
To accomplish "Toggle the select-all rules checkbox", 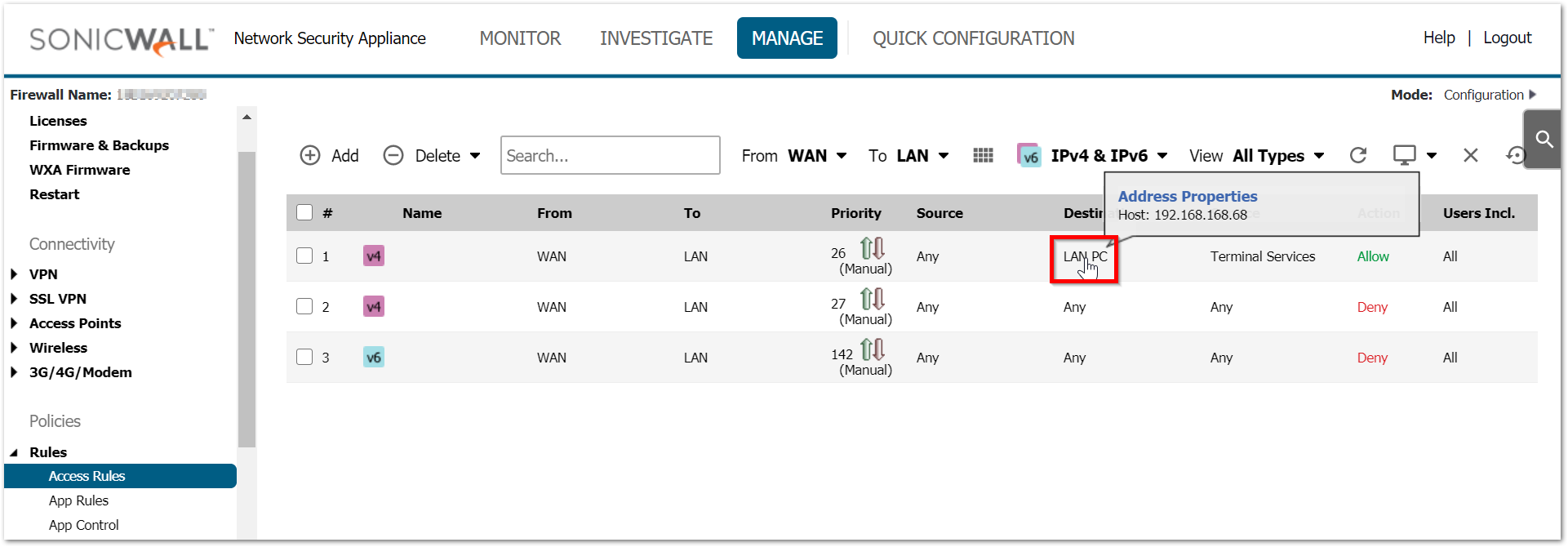I will 304,212.
